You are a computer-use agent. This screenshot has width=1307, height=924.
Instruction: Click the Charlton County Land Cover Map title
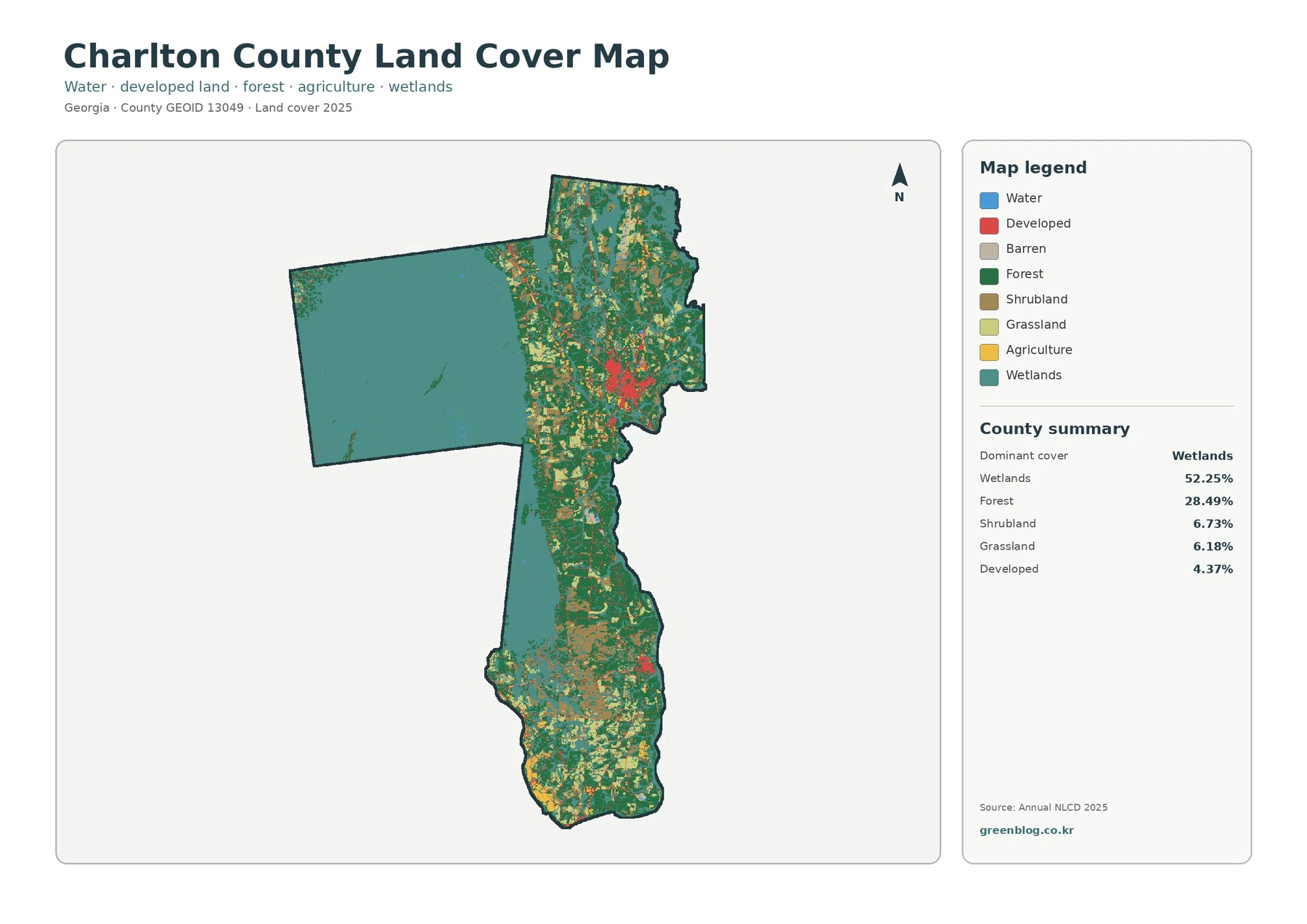tap(366, 57)
